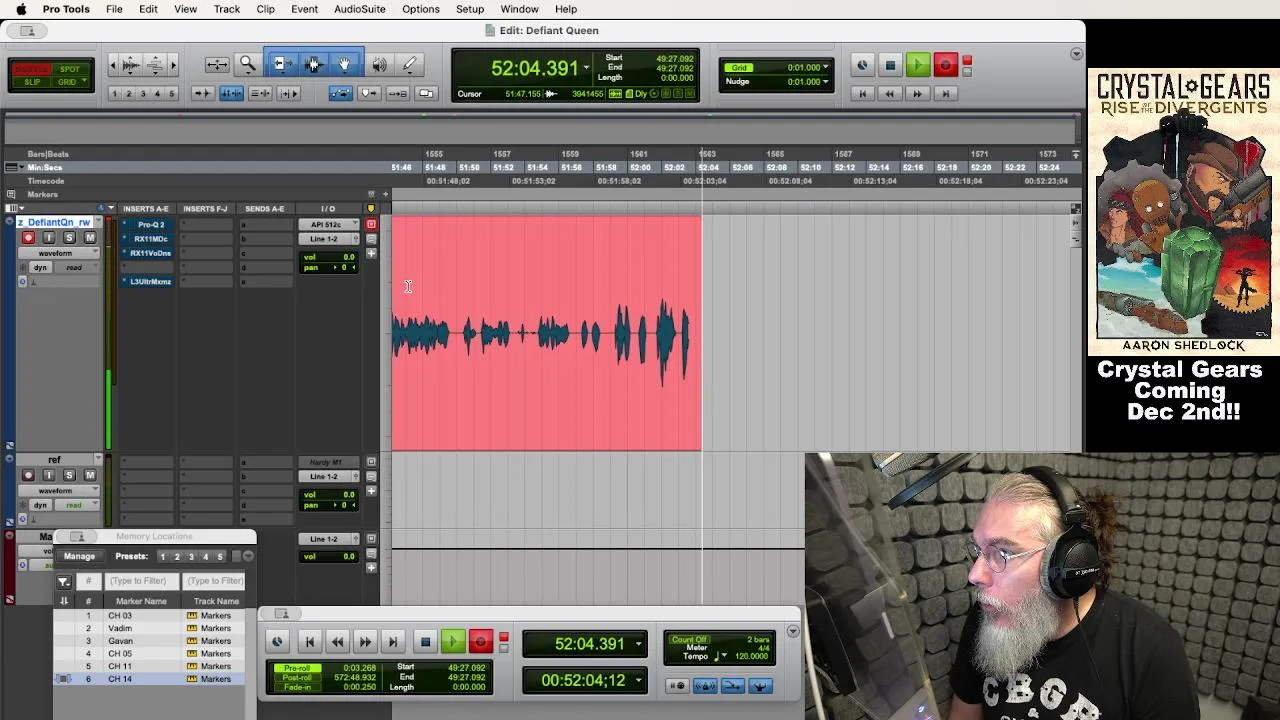Viewport: 1280px width, 720px height.
Task: Solo the z_DefiantQn_rw track
Action: [x=69, y=238]
